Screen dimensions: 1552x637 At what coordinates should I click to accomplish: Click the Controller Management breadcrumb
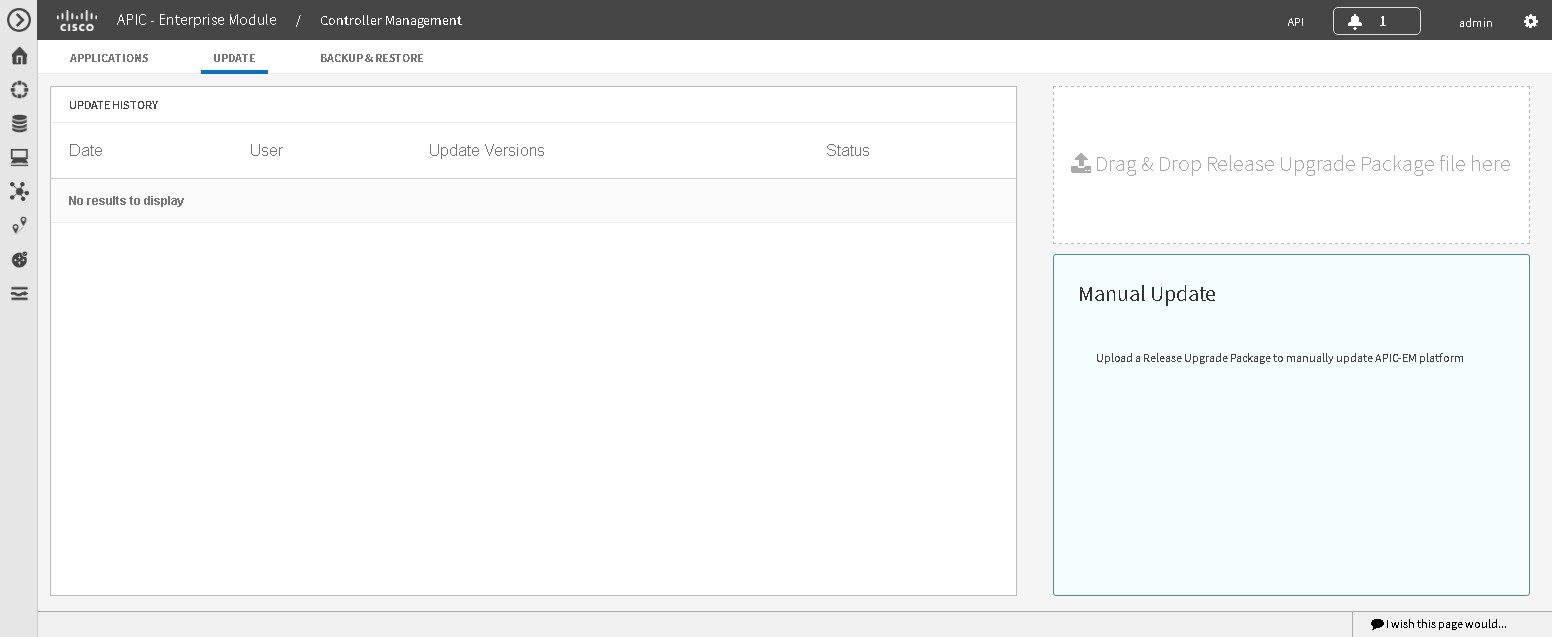[x=390, y=20]
